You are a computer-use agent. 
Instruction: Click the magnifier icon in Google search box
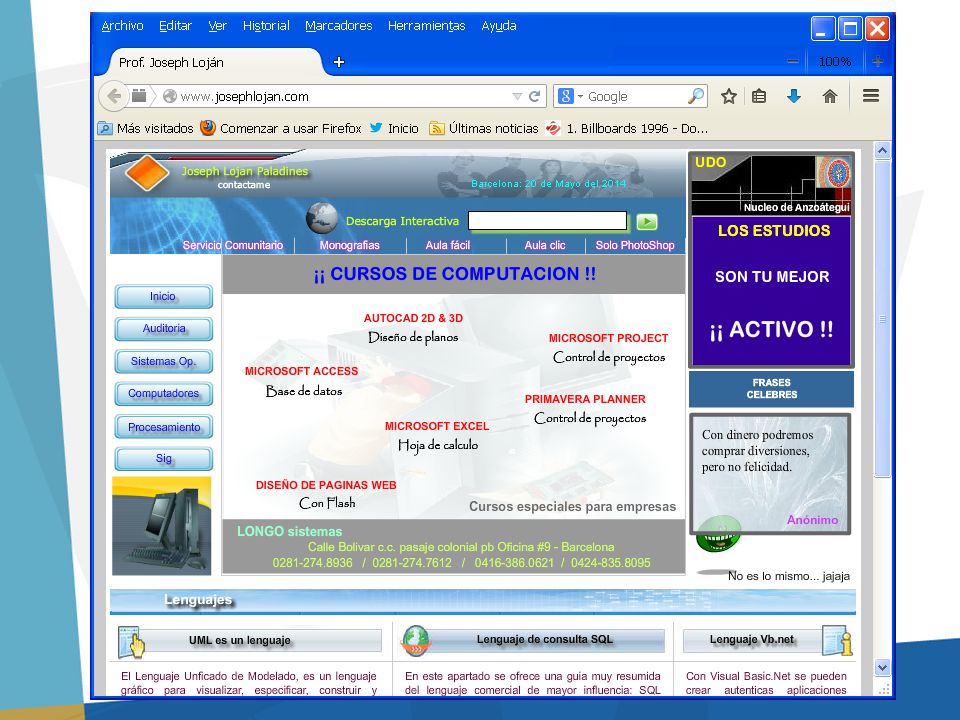tap(696, 96)
